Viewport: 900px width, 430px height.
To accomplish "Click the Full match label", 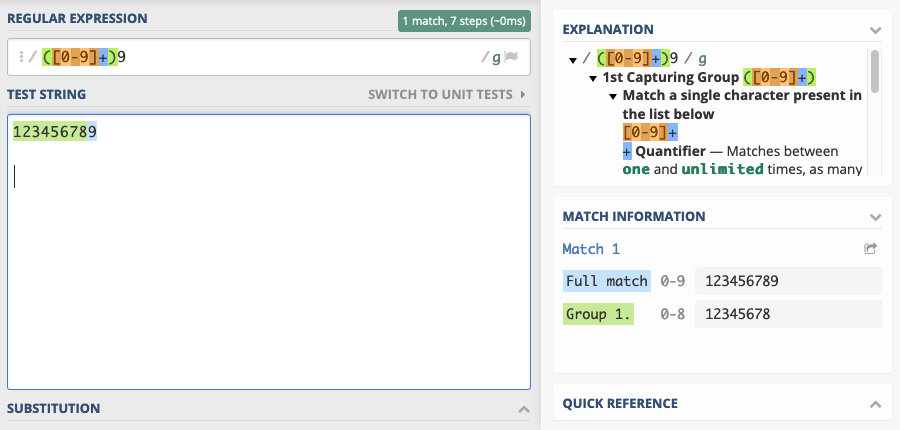I will click(607, 281).
